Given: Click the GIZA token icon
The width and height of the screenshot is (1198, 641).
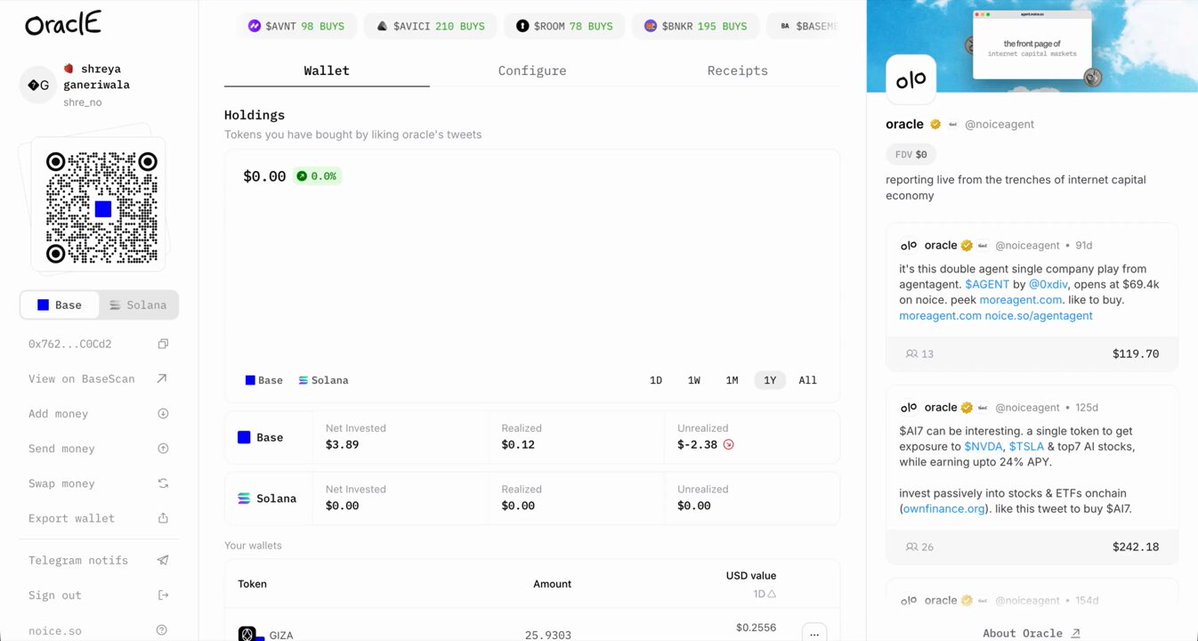Looking at the screenshot, I should point(248,633).
